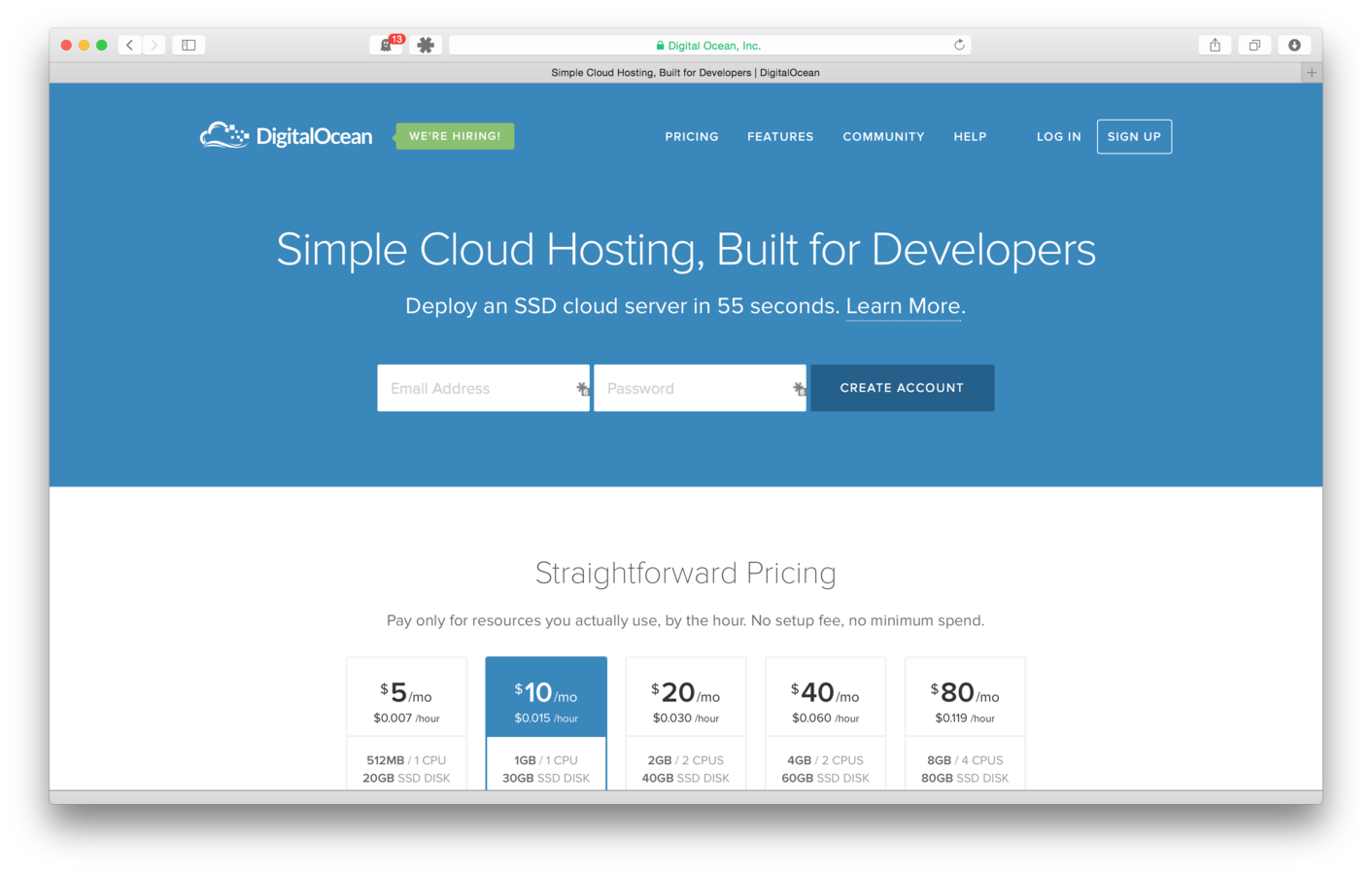Show all tabs icon in toolbar

tap(1254, 45)
